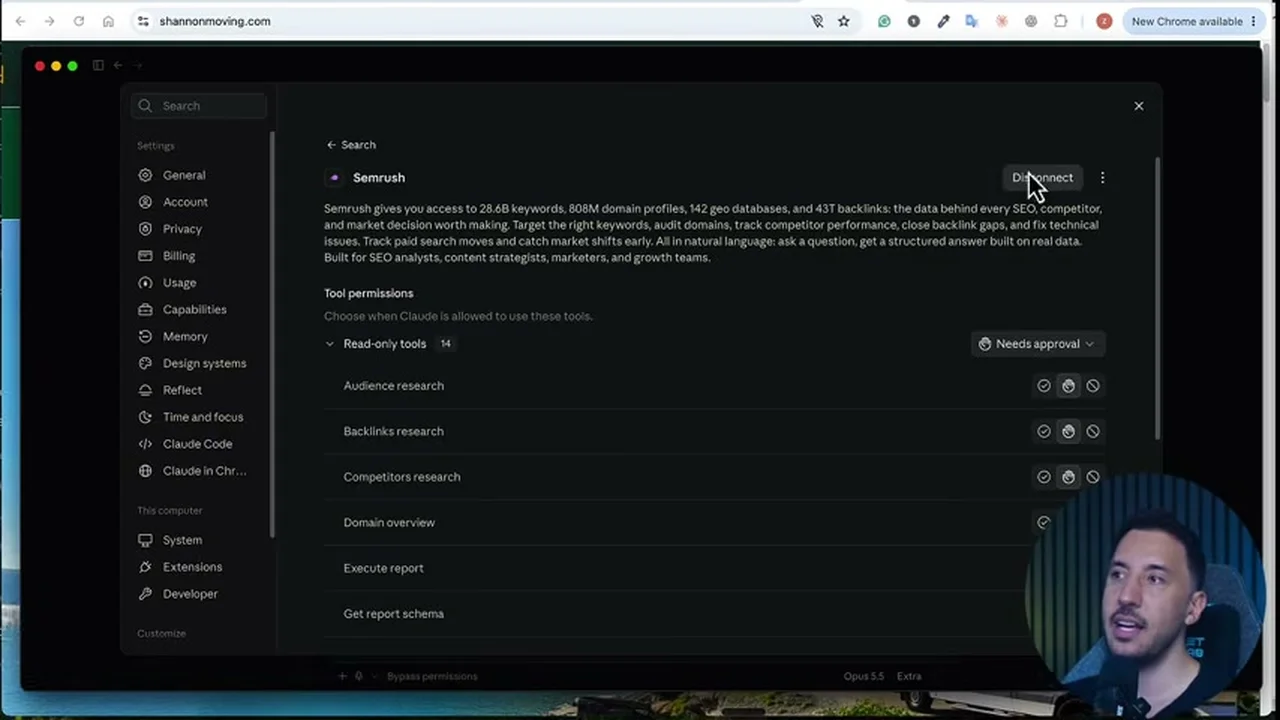Click the Design systems palette icon
The width and height of the screenshot is (1280, 720).
coord(145,364)
